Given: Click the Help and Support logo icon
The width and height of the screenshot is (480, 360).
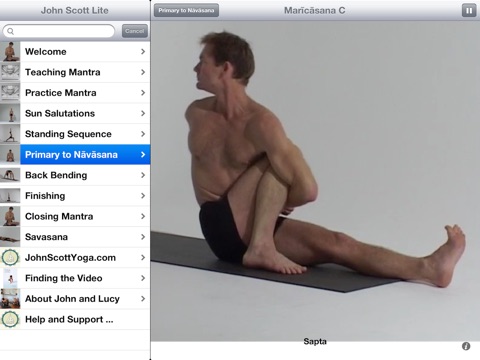Looking at the screenshot, I should tap(10, 319).
